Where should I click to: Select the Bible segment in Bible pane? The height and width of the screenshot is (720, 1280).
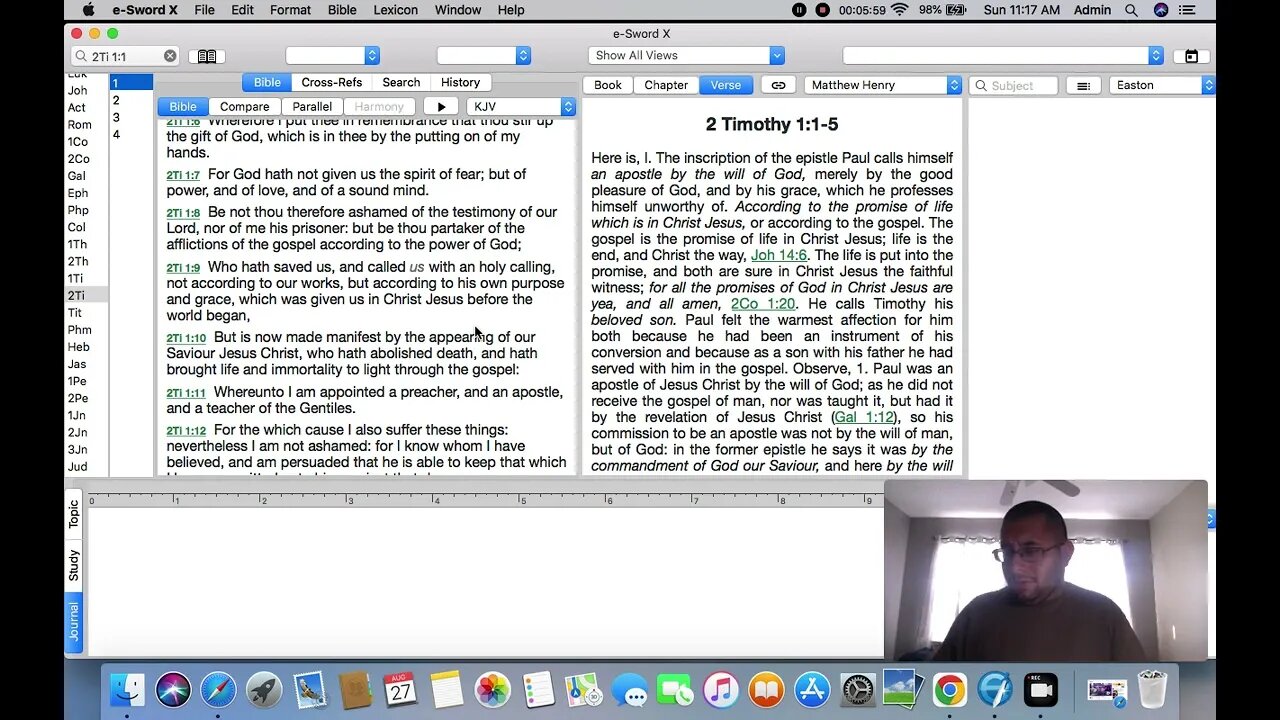183,106
